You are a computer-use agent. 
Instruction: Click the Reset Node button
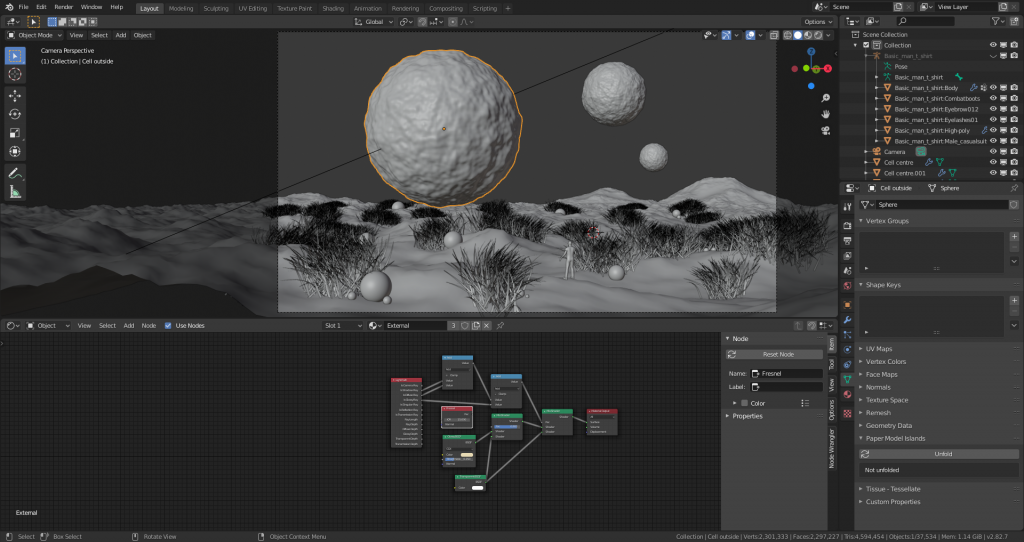[x=775, y=354]
